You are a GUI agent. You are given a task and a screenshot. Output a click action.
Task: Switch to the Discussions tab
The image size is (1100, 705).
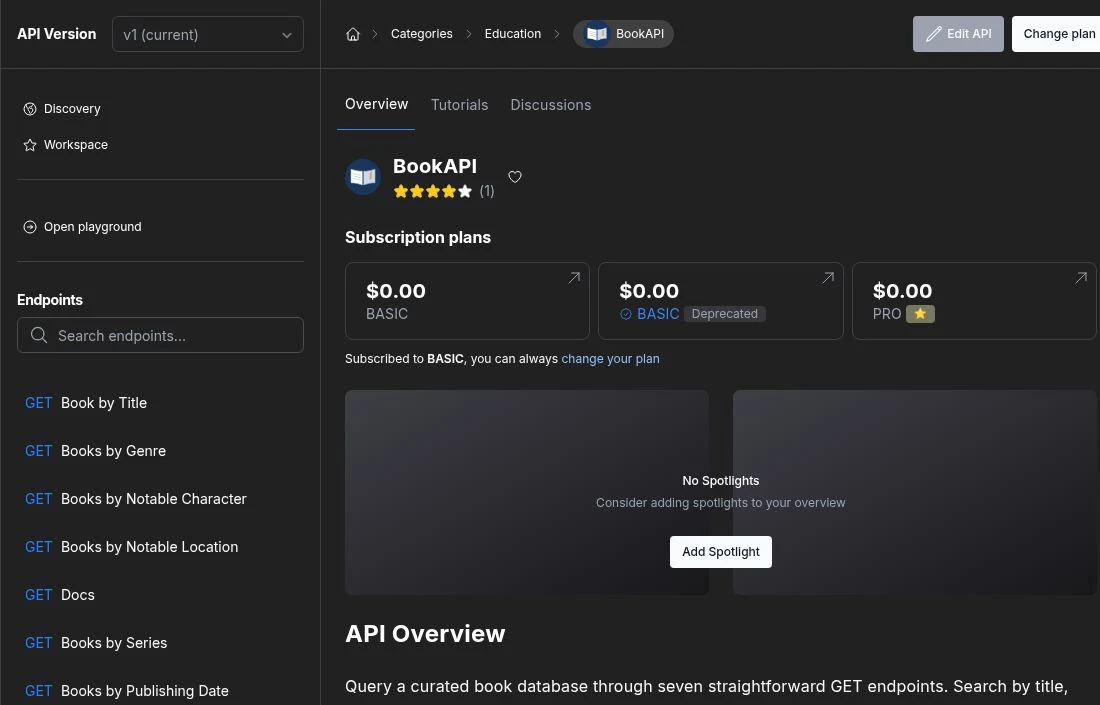[551, 105]
